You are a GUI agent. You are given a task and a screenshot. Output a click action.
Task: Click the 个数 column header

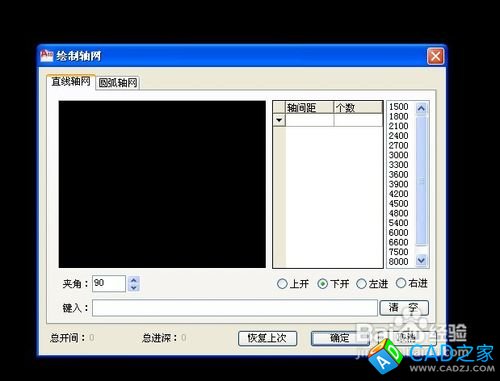(358, 108)
